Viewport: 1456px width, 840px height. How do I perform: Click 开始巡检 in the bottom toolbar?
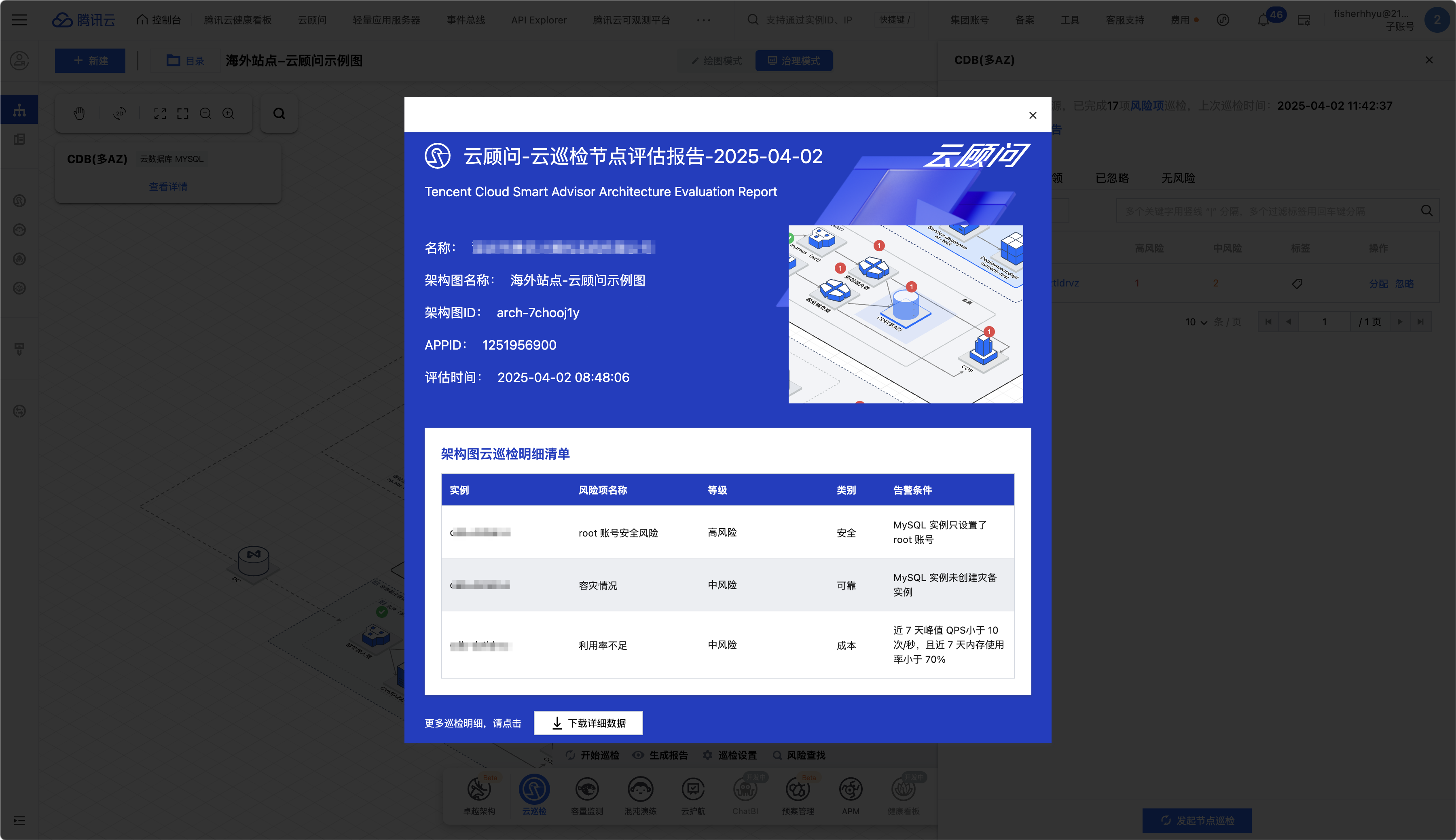pos(592,755)
